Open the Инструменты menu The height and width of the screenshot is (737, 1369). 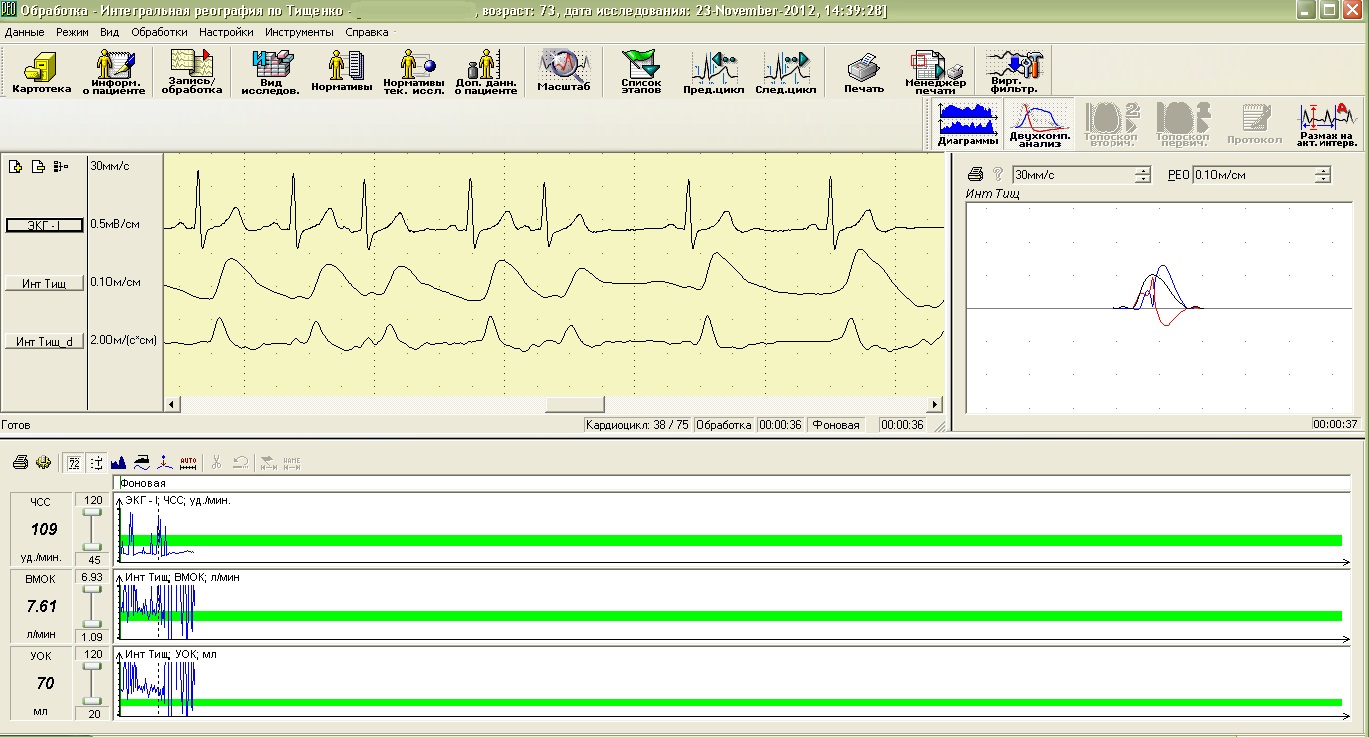click(x=301, y=32)
